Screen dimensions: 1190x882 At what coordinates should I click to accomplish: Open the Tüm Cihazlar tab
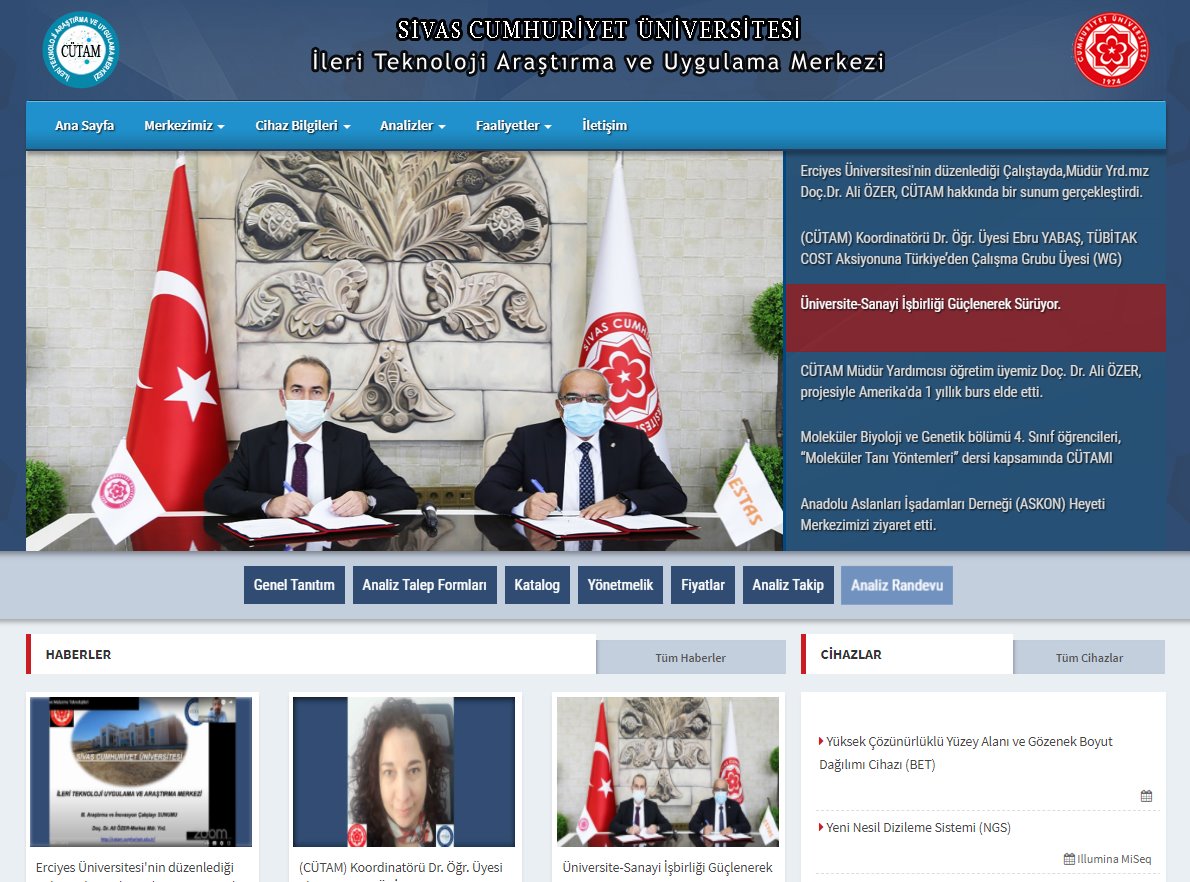tap(1089, 657)
